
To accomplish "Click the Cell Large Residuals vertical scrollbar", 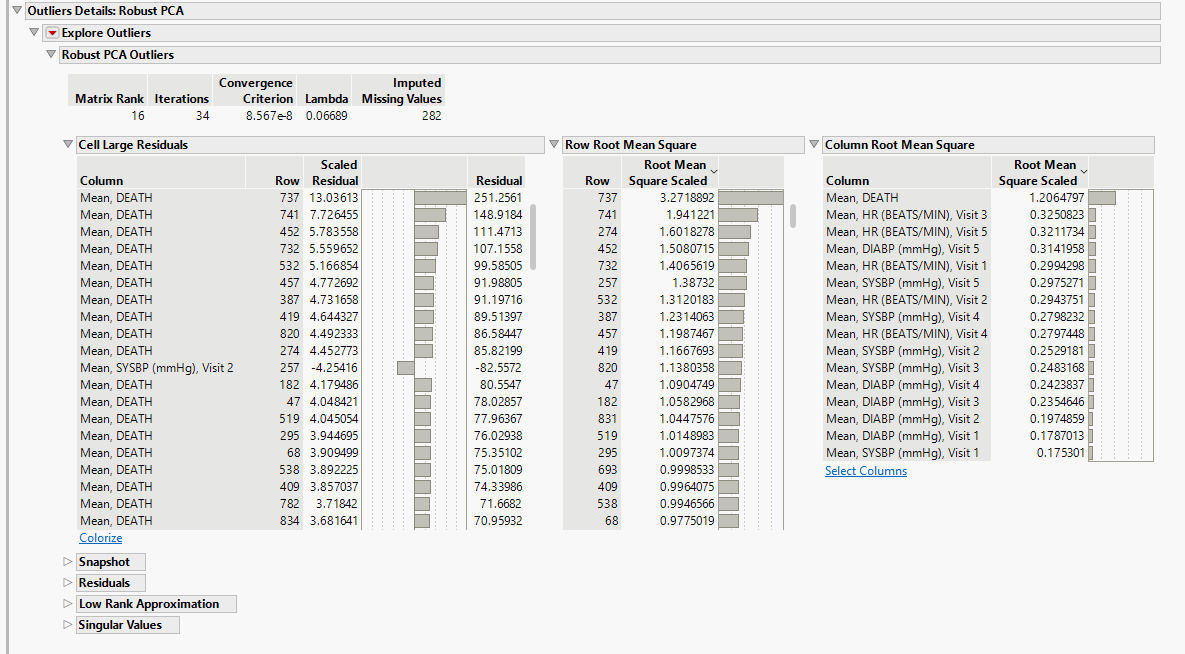I will click(533, 237).
